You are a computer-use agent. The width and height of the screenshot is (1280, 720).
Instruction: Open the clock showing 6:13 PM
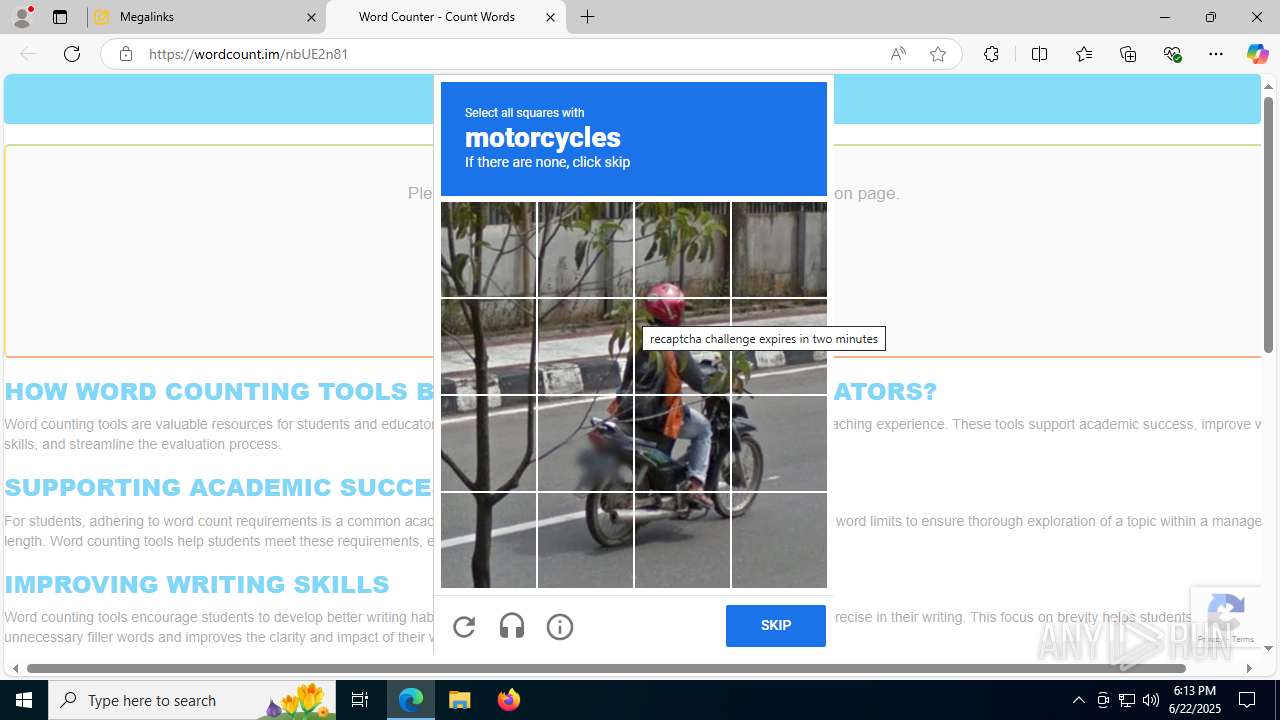tap(1197, 700)
